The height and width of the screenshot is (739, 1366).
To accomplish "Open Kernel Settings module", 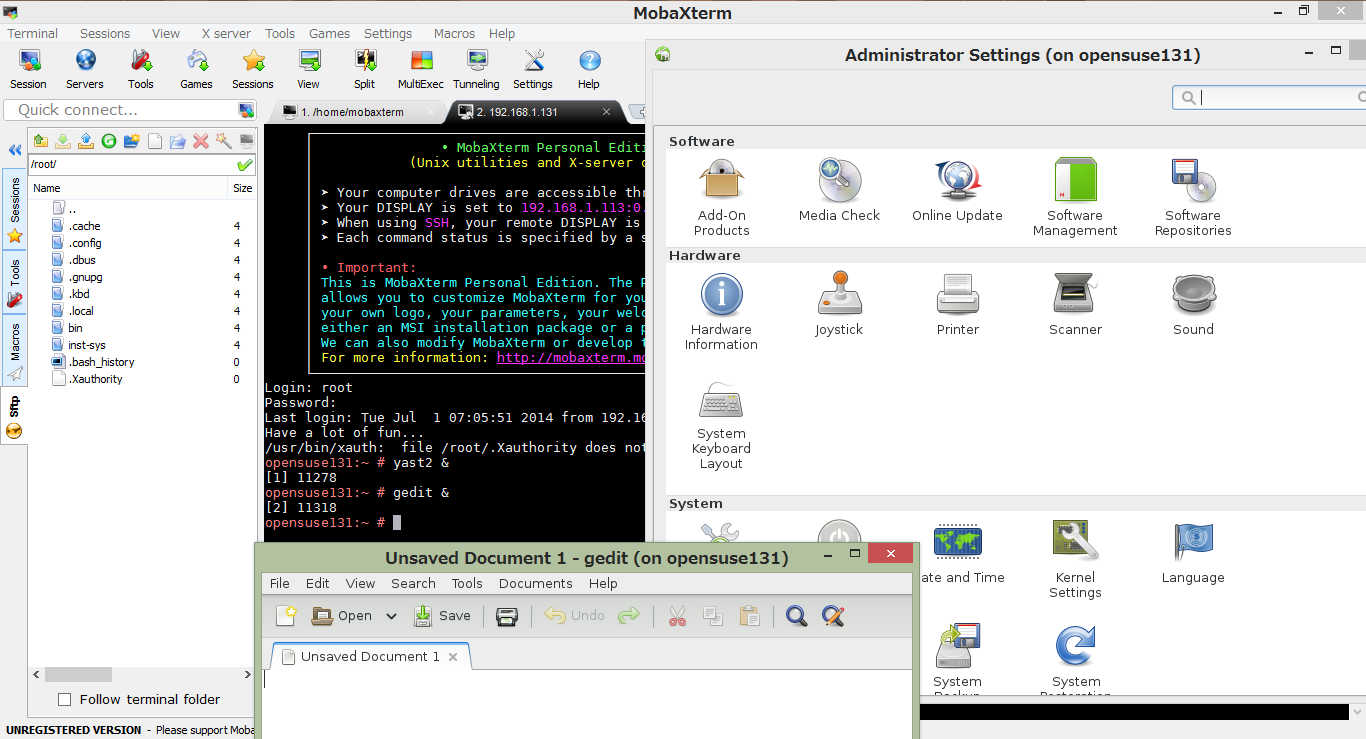I will pyautogui.click(x=1075, y=559).
